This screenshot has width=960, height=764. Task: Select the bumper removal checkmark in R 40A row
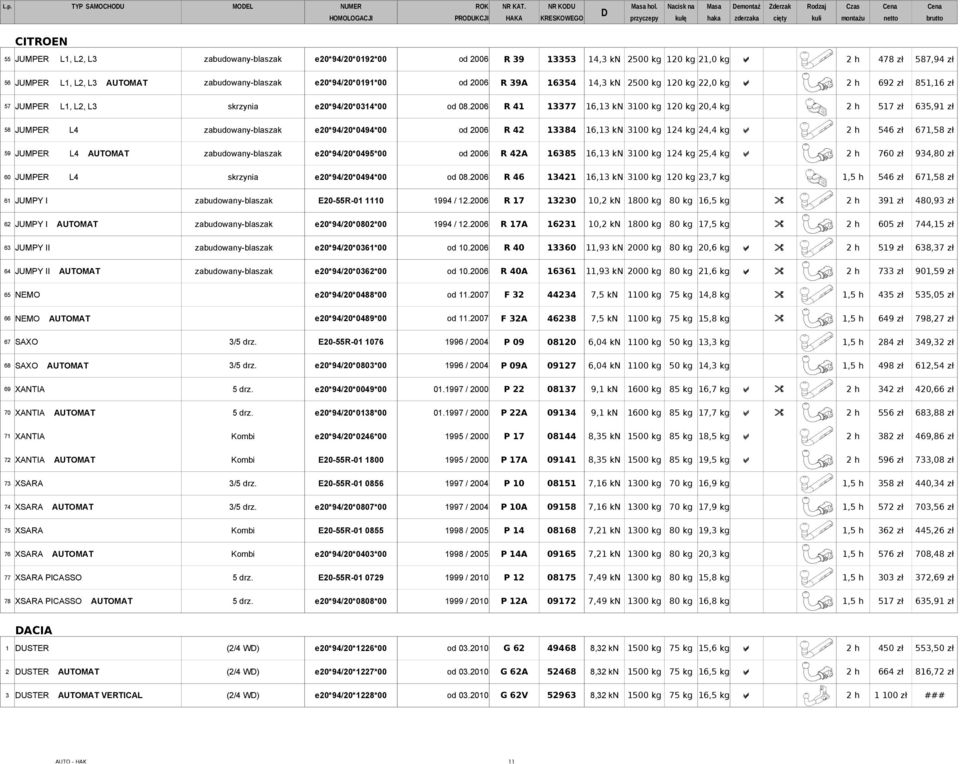tap(746, 272)
